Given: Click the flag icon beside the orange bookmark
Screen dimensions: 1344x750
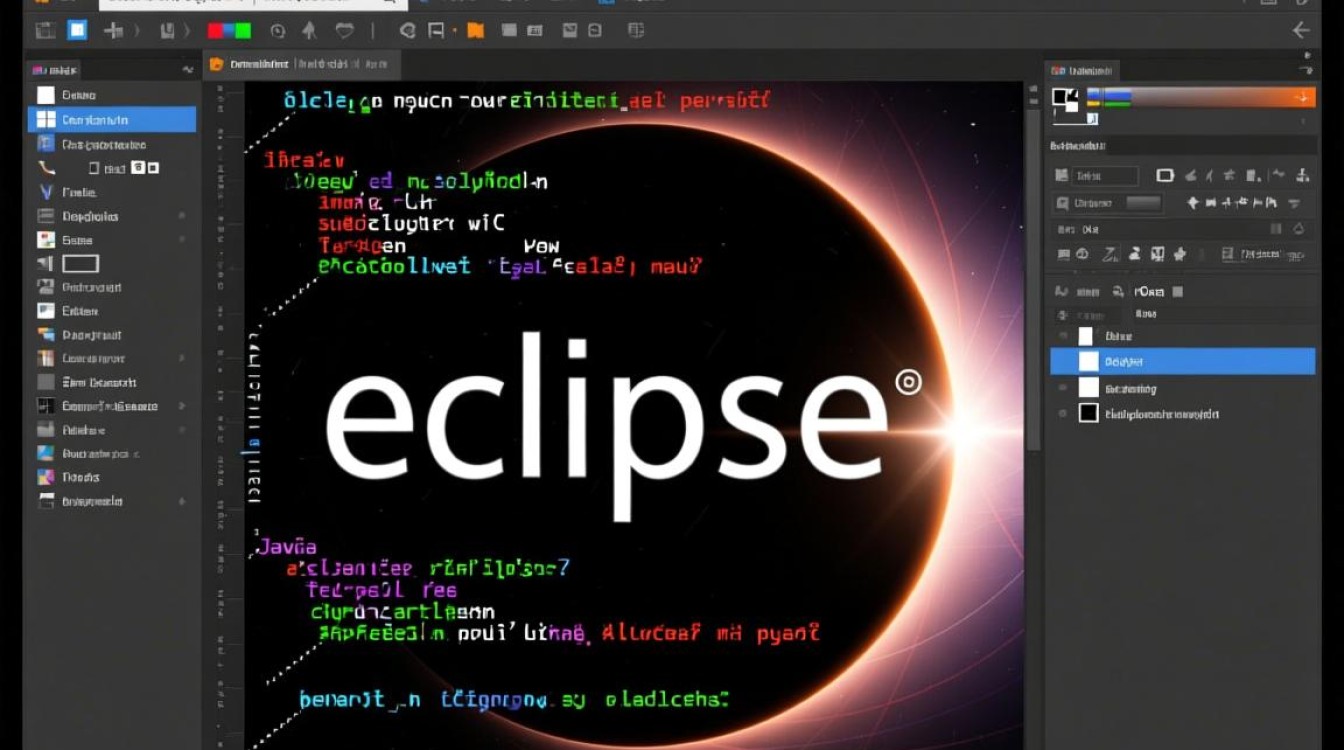Looking at the screenshot, I should click(436, 30).
